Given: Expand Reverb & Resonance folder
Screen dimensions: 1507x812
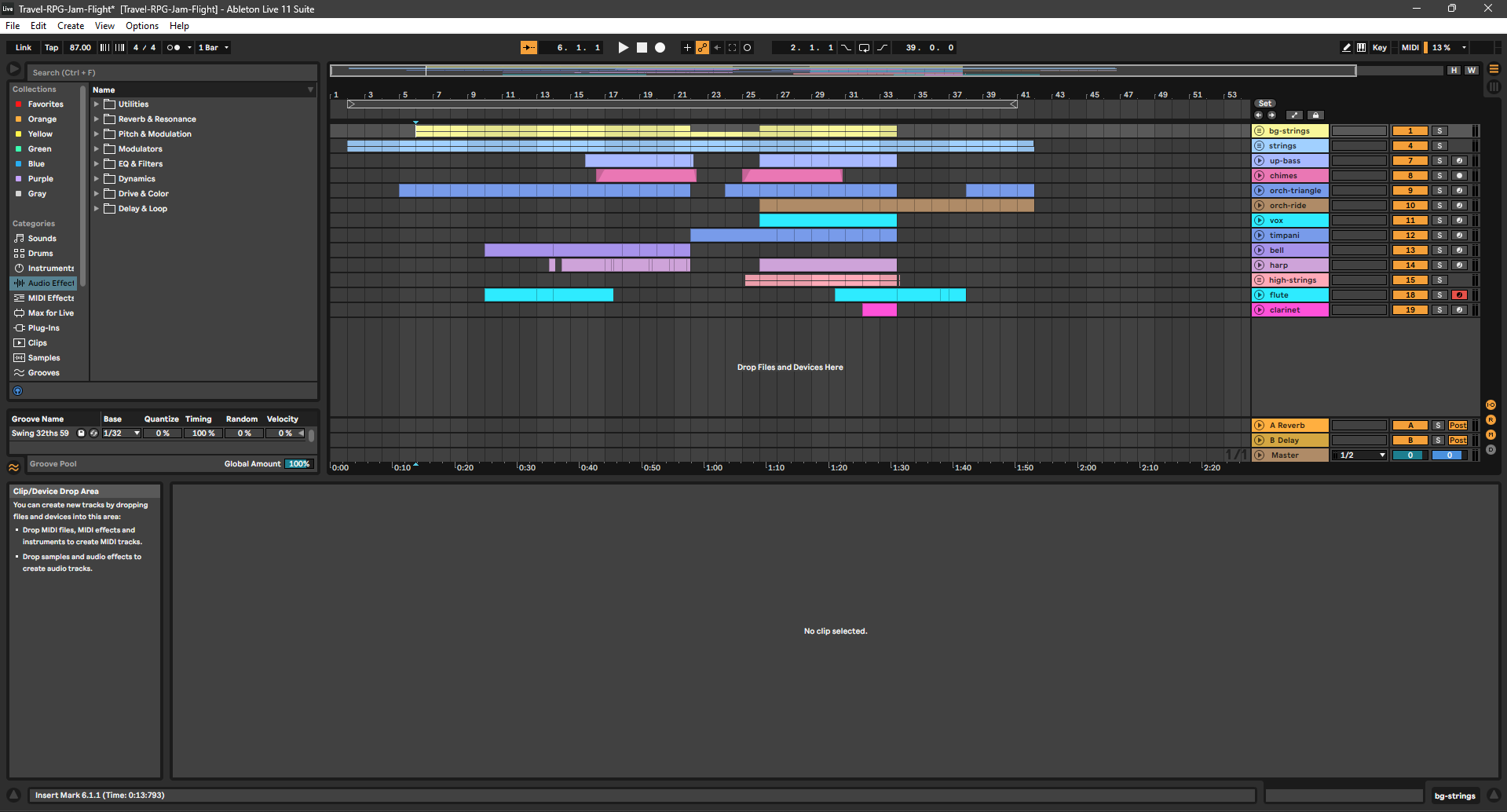Looking at the screenshot, I should [97, 119].
